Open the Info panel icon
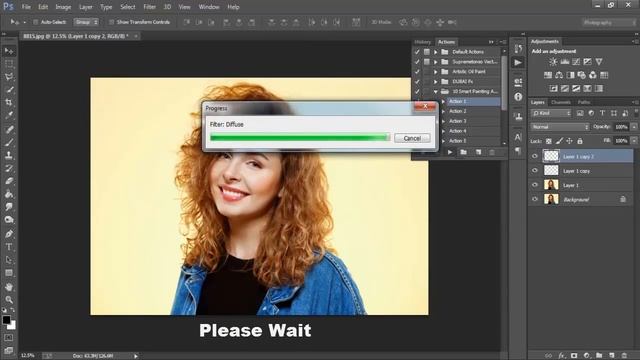This screenshot has width=640, height=360. coord(518,97)
